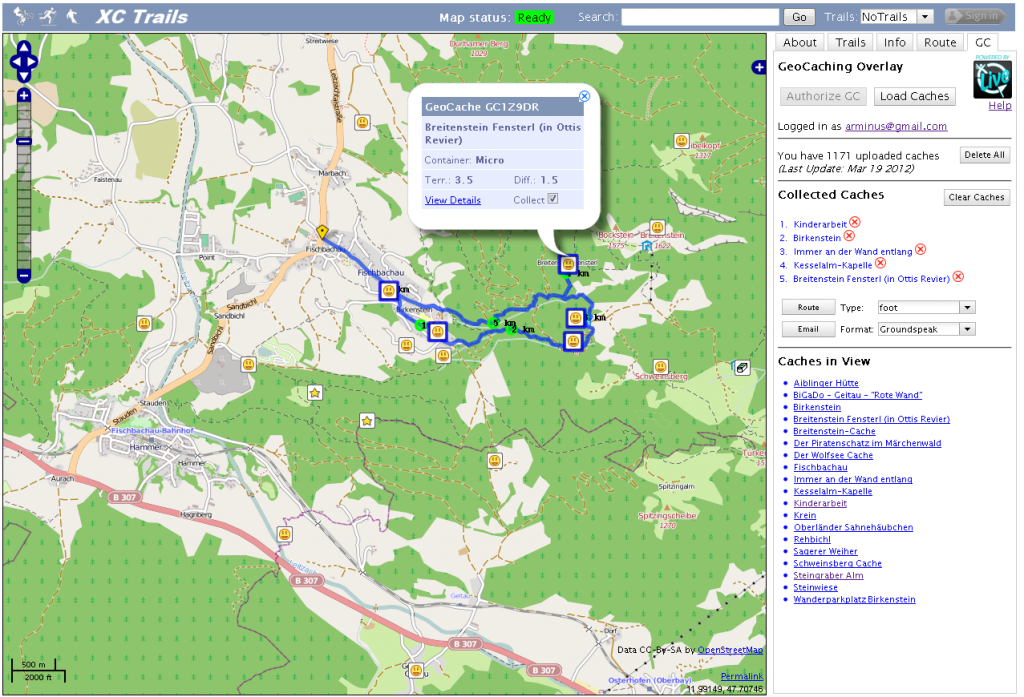Open Aiblinger Hütte in Caches in View

pyautogui.click(x=826, y=383)
